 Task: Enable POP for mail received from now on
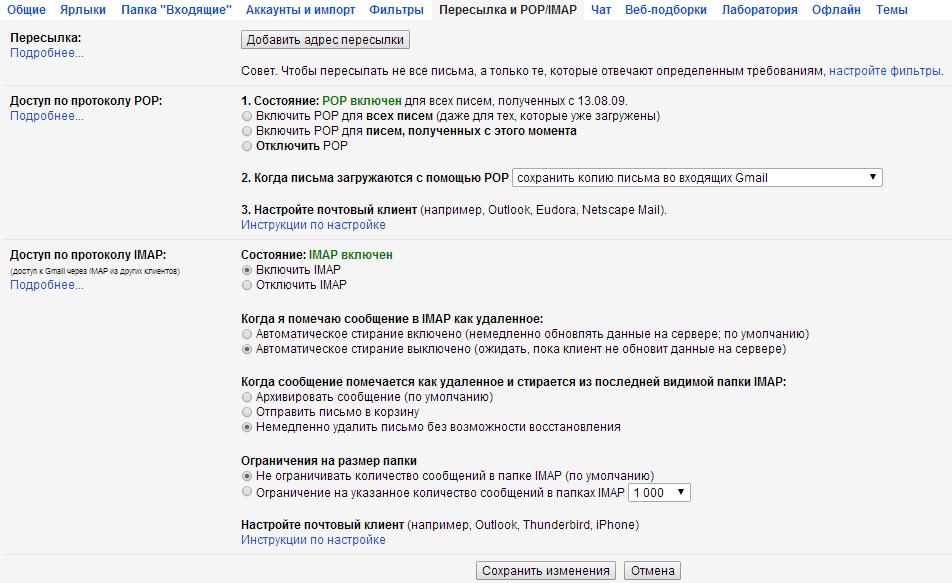pos(246,131)
